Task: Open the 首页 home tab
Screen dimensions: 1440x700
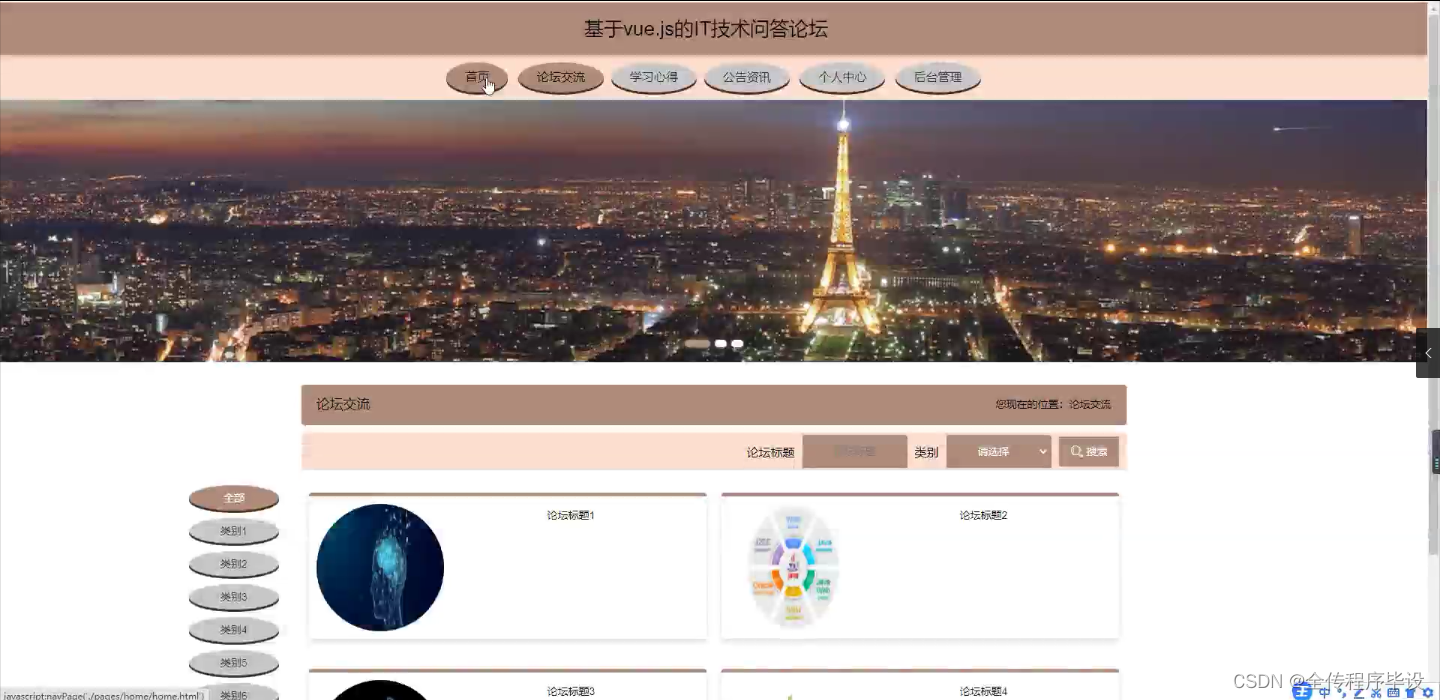Action: pyautogui.click(x=477, y=77)
